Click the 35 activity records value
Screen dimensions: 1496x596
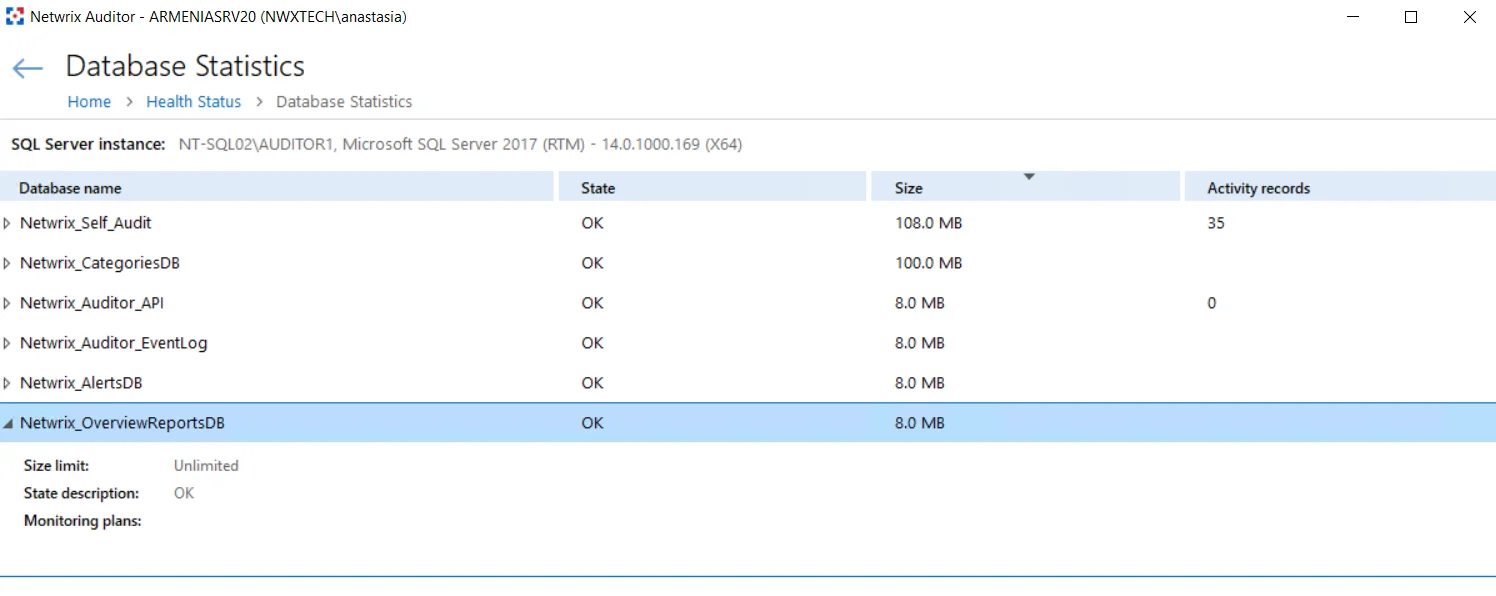pos(1216,223)
